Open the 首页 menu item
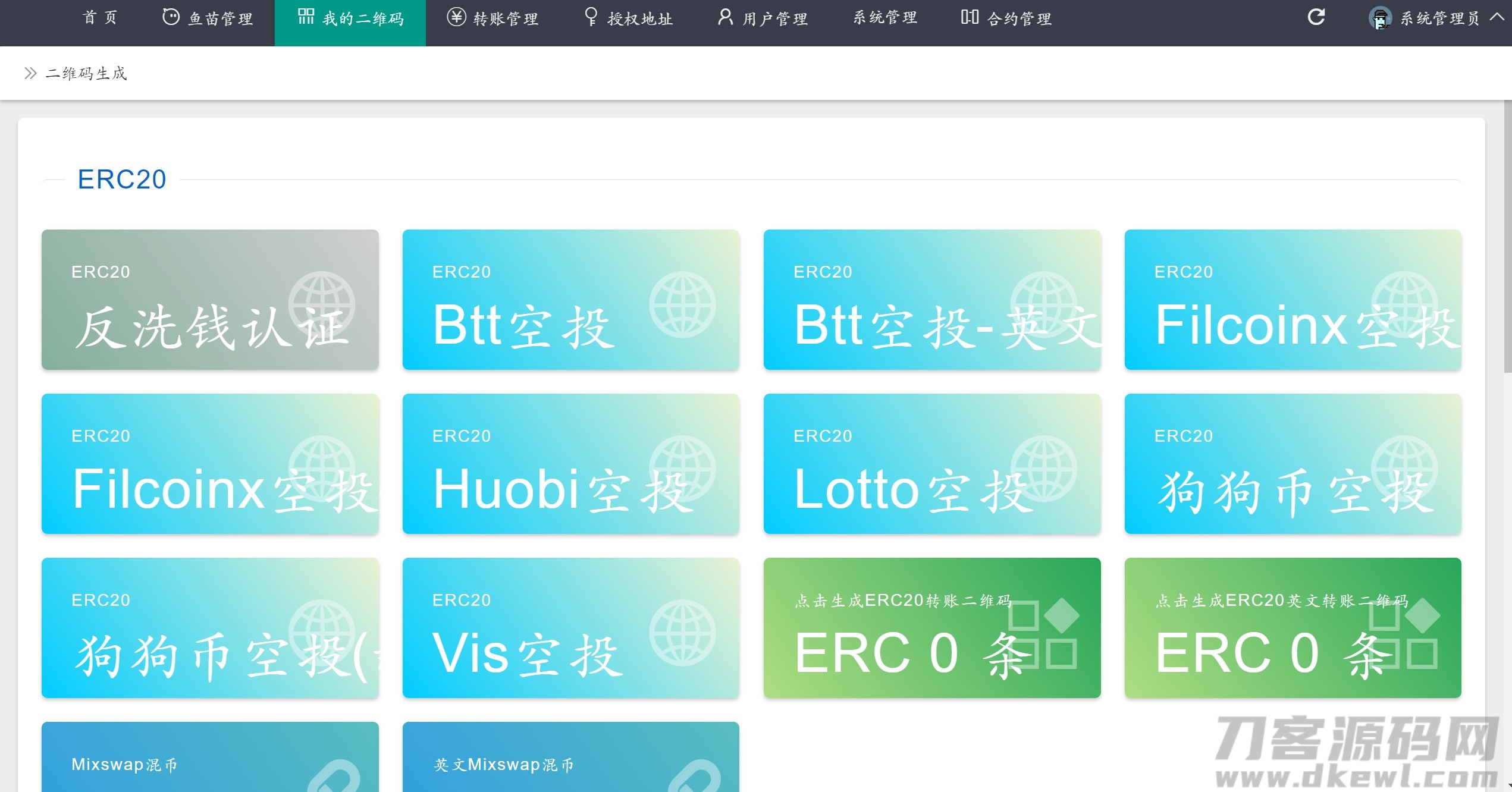The image size is (1512, 792). 100,17
